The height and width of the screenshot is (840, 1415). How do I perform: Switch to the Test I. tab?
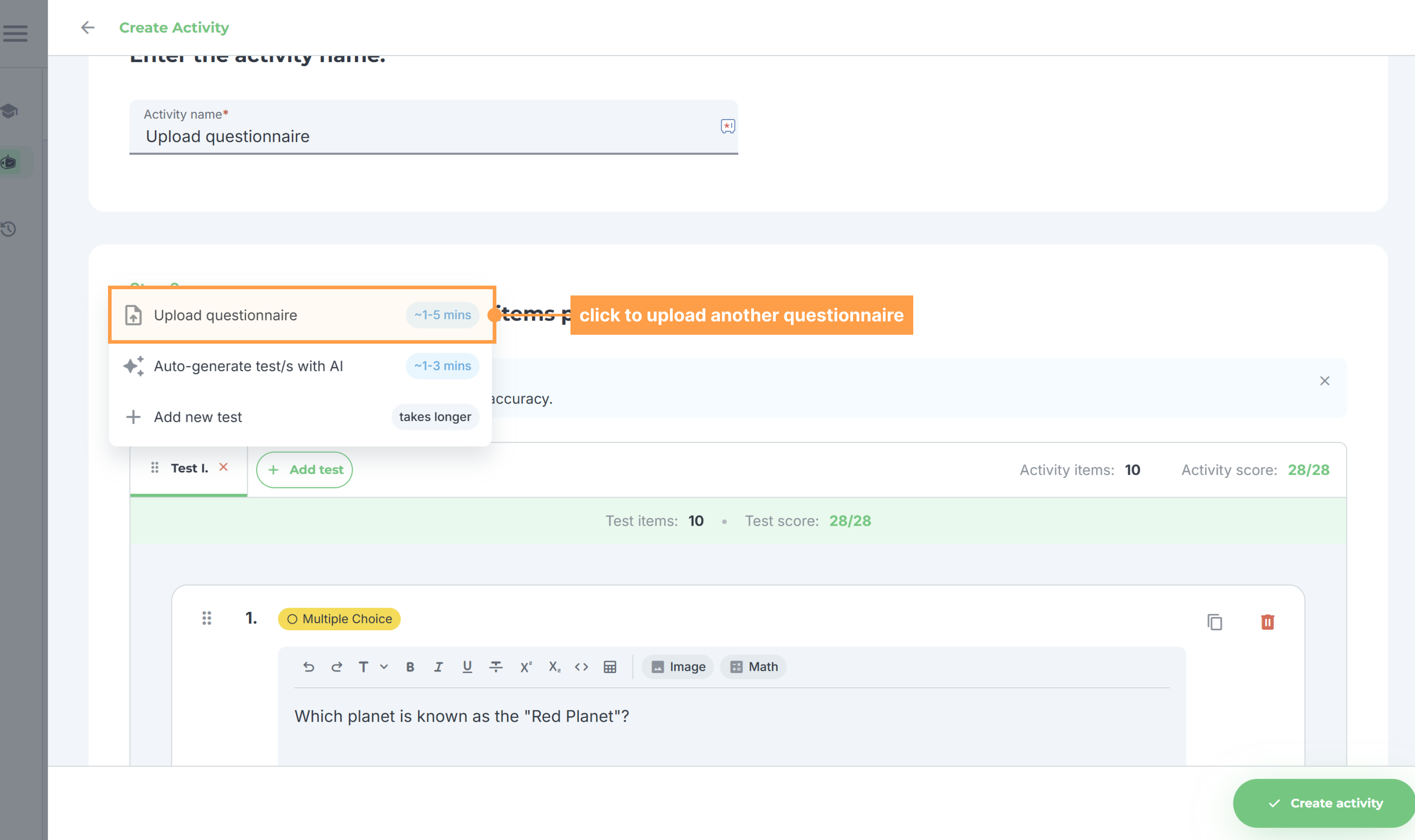(188, 468)
